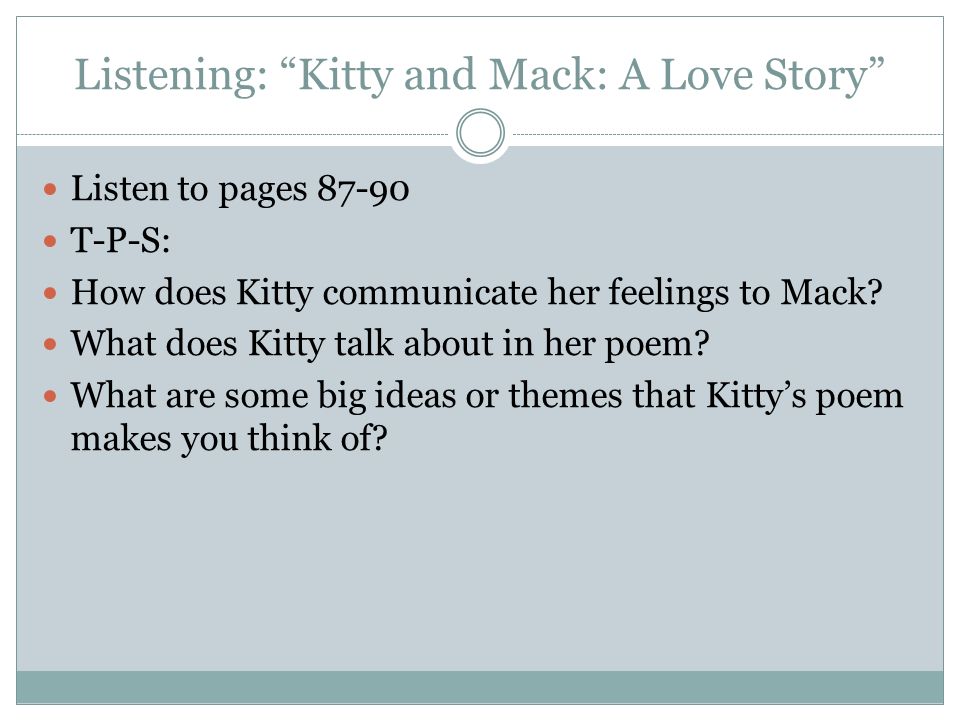Click the page range "87-90"
Screen dimensions: 960x720
(x=363, y=189)
